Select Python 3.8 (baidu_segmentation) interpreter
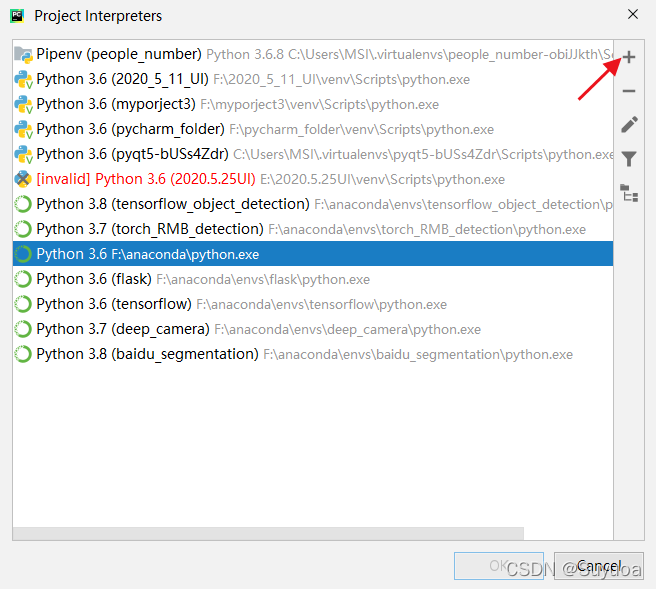 147,354
